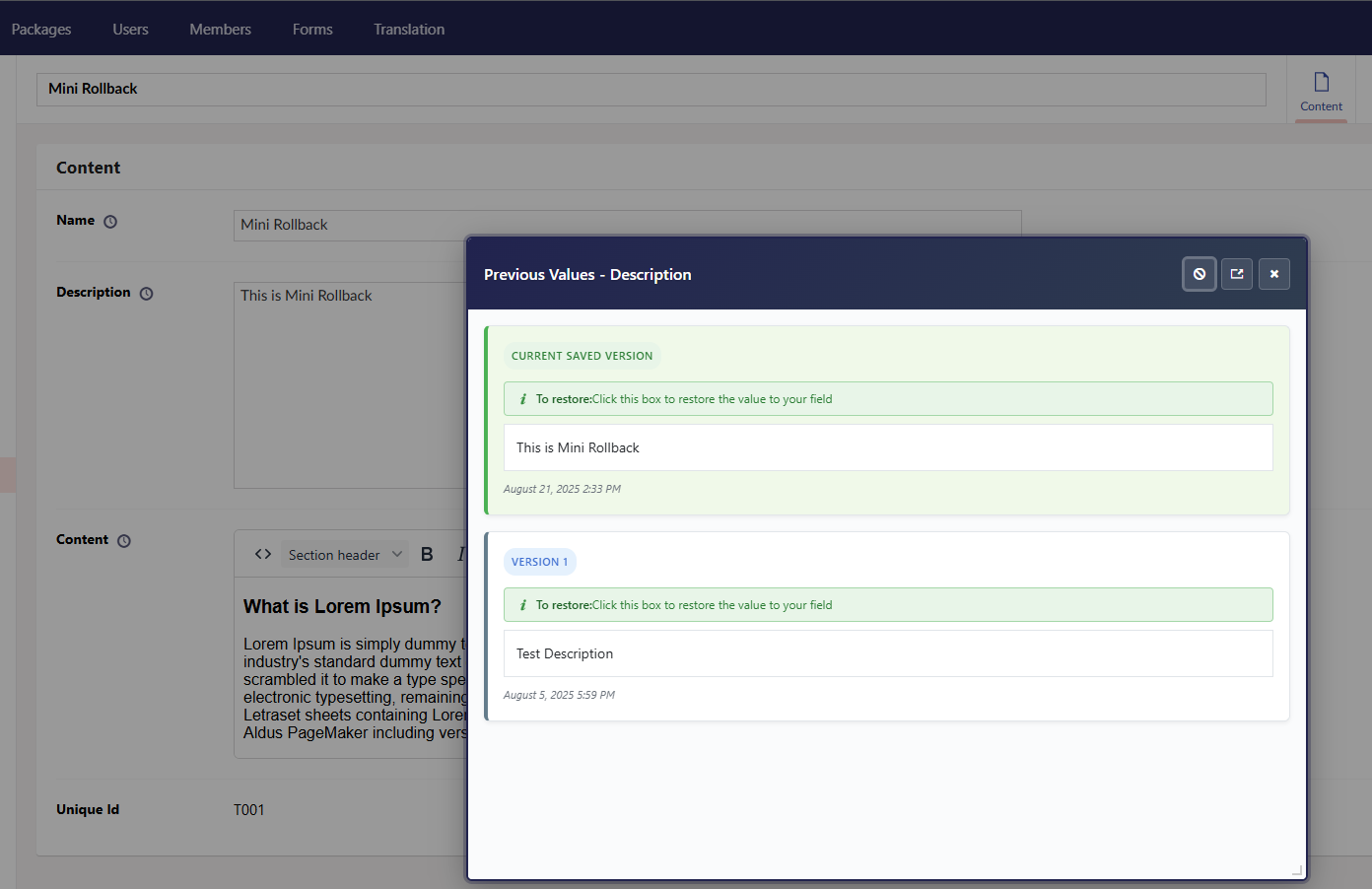Screen dimensions: 1372x889
Task: Open code view in the Content editor
Action: [261, 553]
